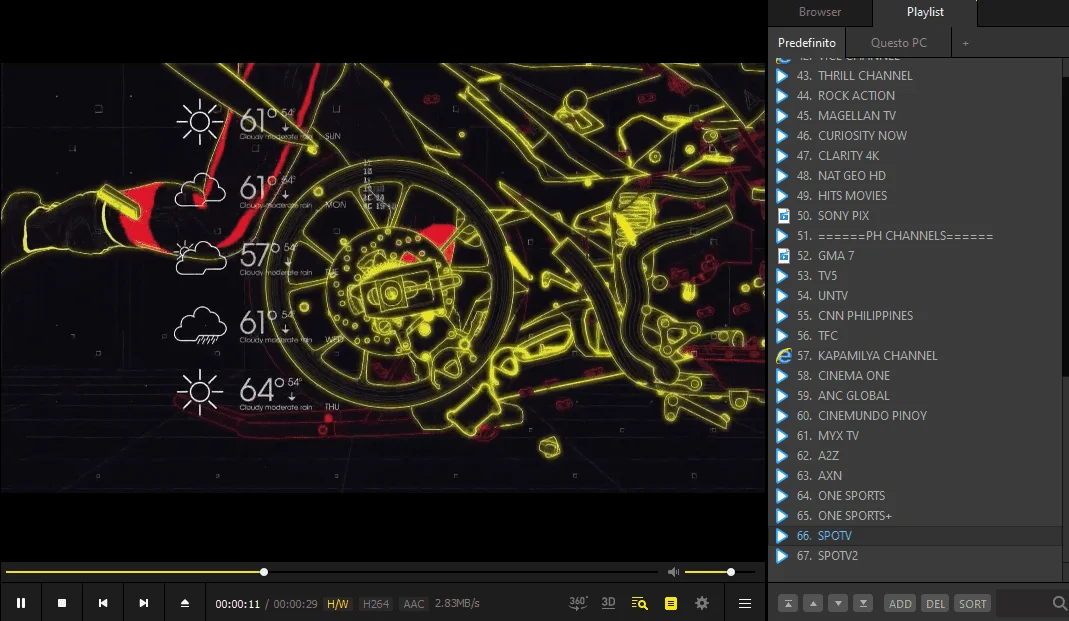Select the Questo PC tab

(x=899, y=43)
